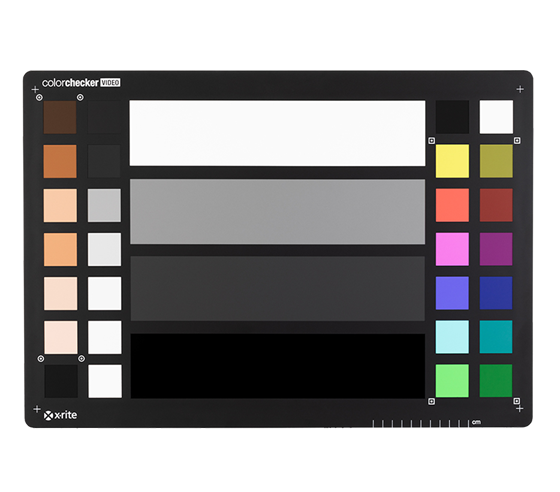This screenshot has width=560, height=492.
Task: Pick the light violet-blue swatch
Action: 452,293
